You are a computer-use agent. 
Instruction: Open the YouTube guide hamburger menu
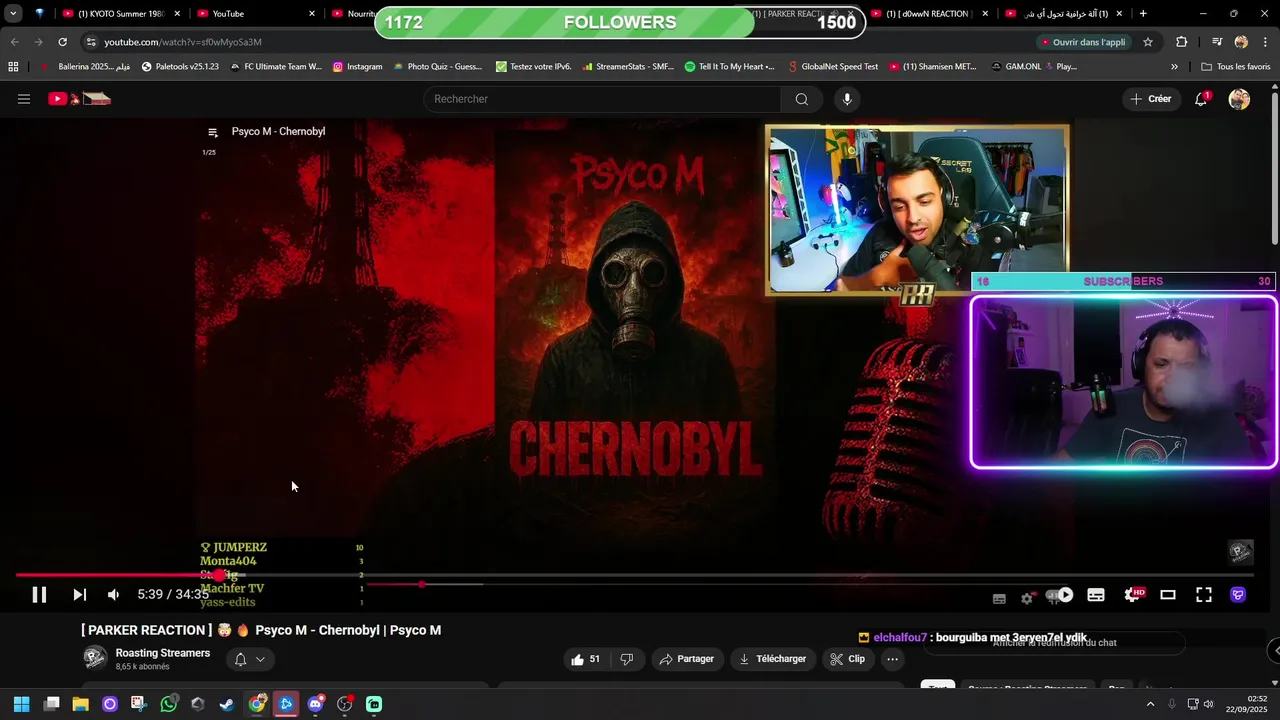tap(24, 99)
